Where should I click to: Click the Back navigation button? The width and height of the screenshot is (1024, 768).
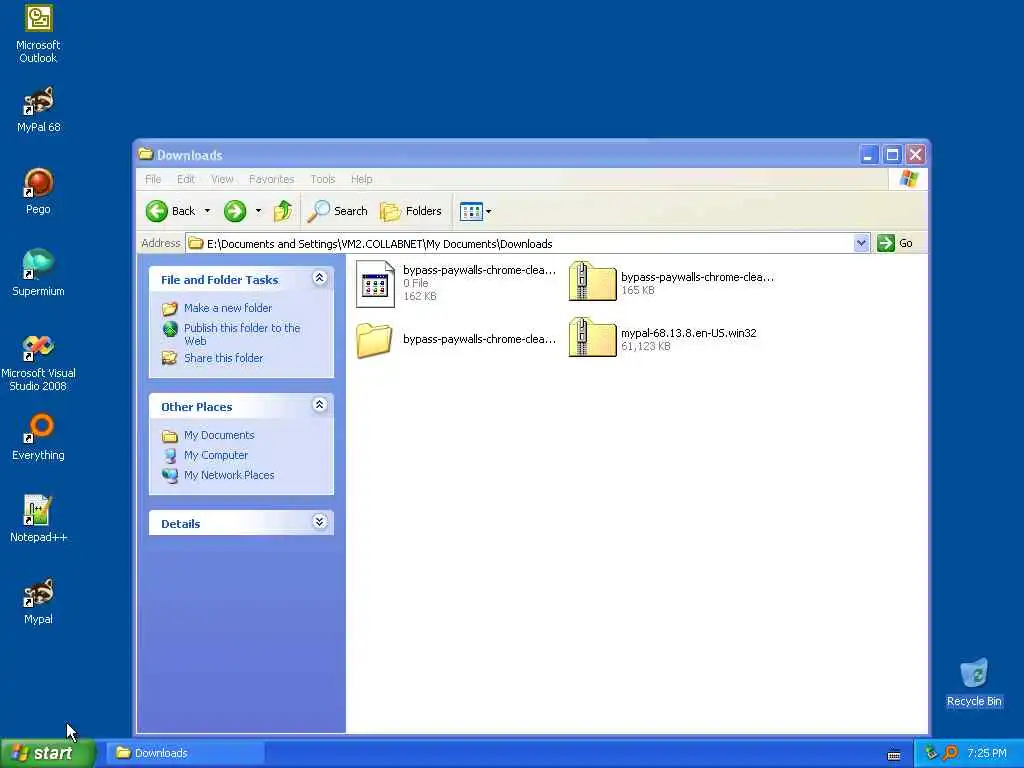170,211
